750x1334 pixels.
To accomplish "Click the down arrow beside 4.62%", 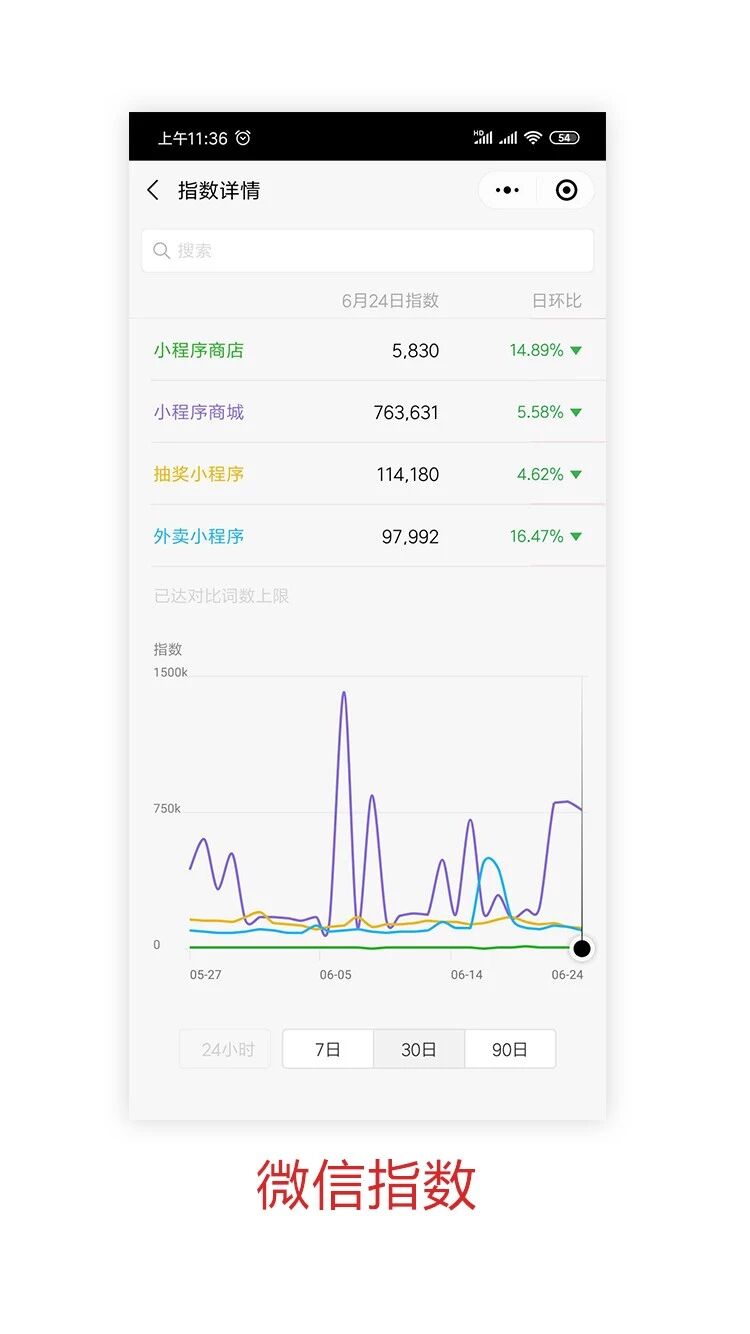I will [576, 475].
